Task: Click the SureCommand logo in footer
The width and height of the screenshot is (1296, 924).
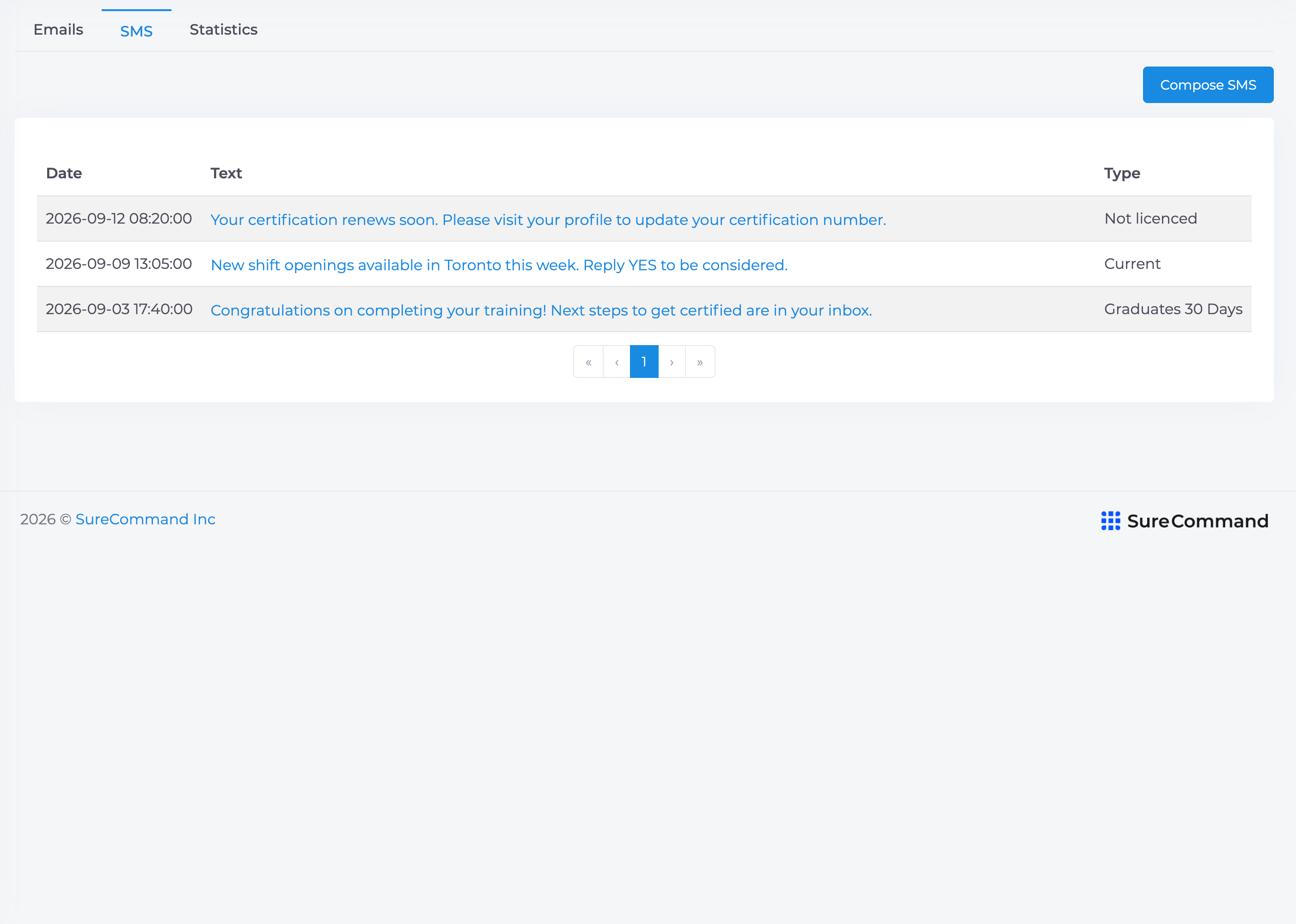Action: (1185, 521)
